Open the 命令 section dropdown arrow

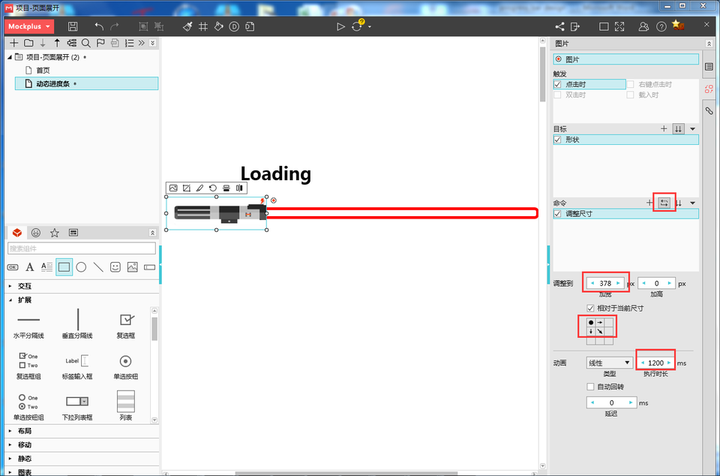pyautogui.click(x=692, y=203)
